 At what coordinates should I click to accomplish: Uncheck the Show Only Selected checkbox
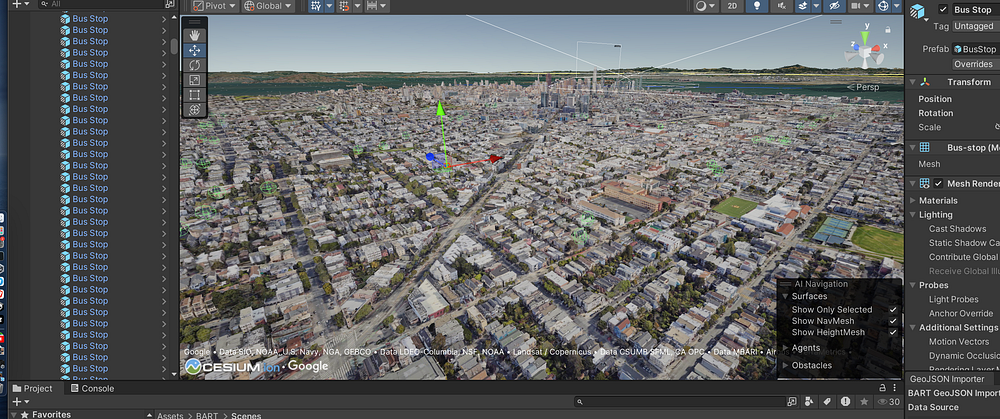click(x=893, y=310)
